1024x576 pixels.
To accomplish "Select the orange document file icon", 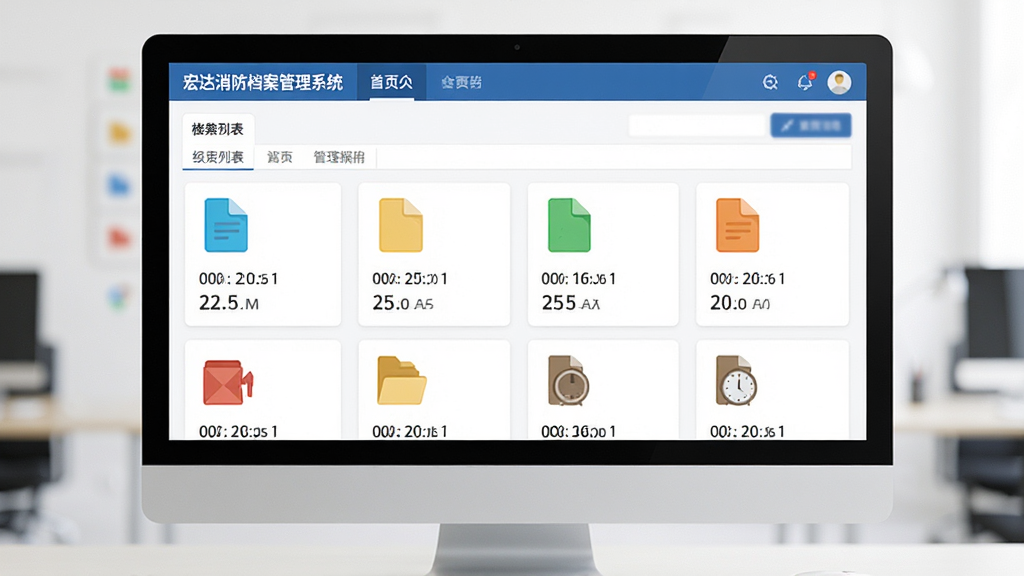I will pyautogui.click(x=738, y=225).
